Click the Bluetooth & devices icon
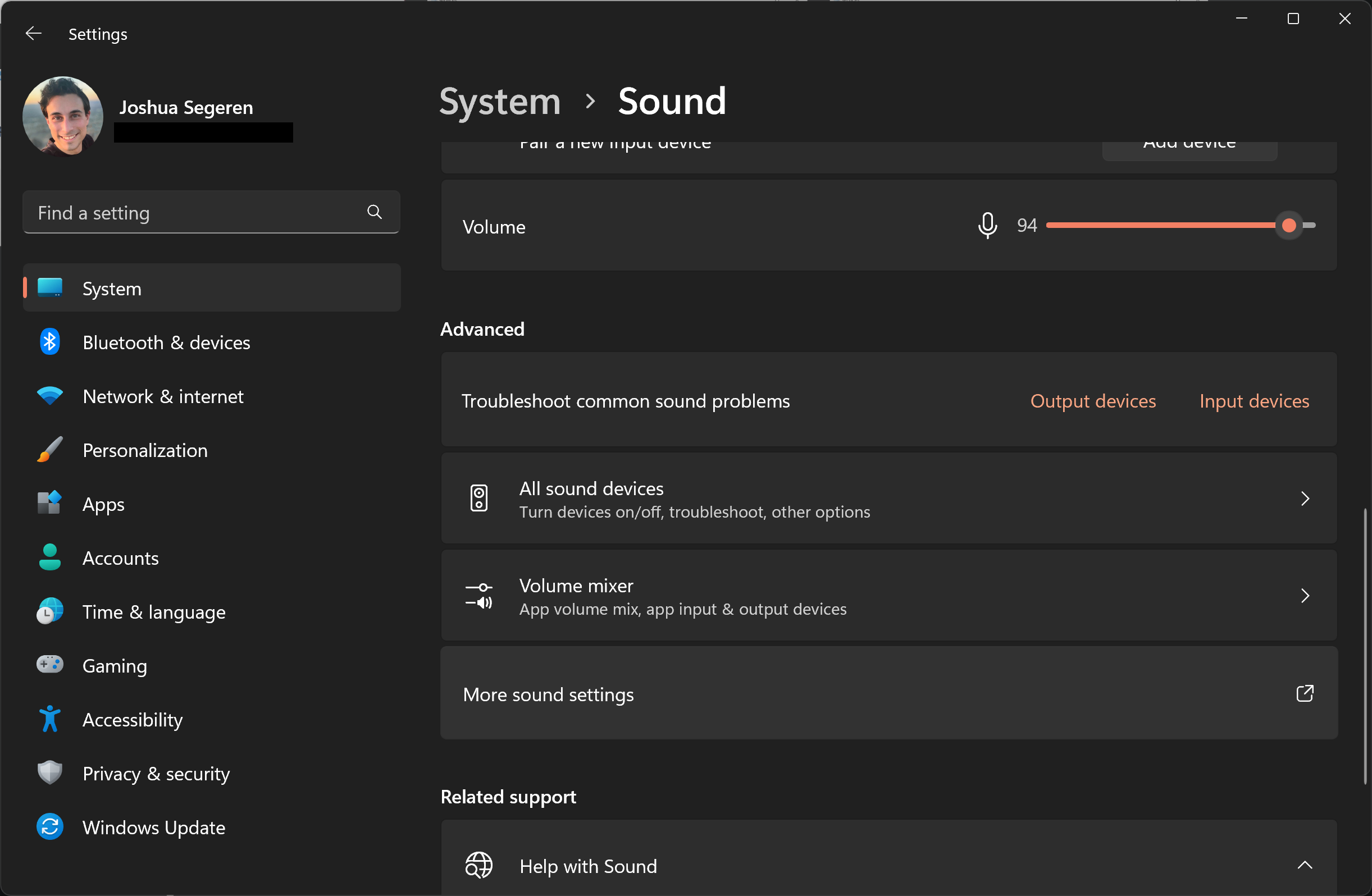 [50, 342]
